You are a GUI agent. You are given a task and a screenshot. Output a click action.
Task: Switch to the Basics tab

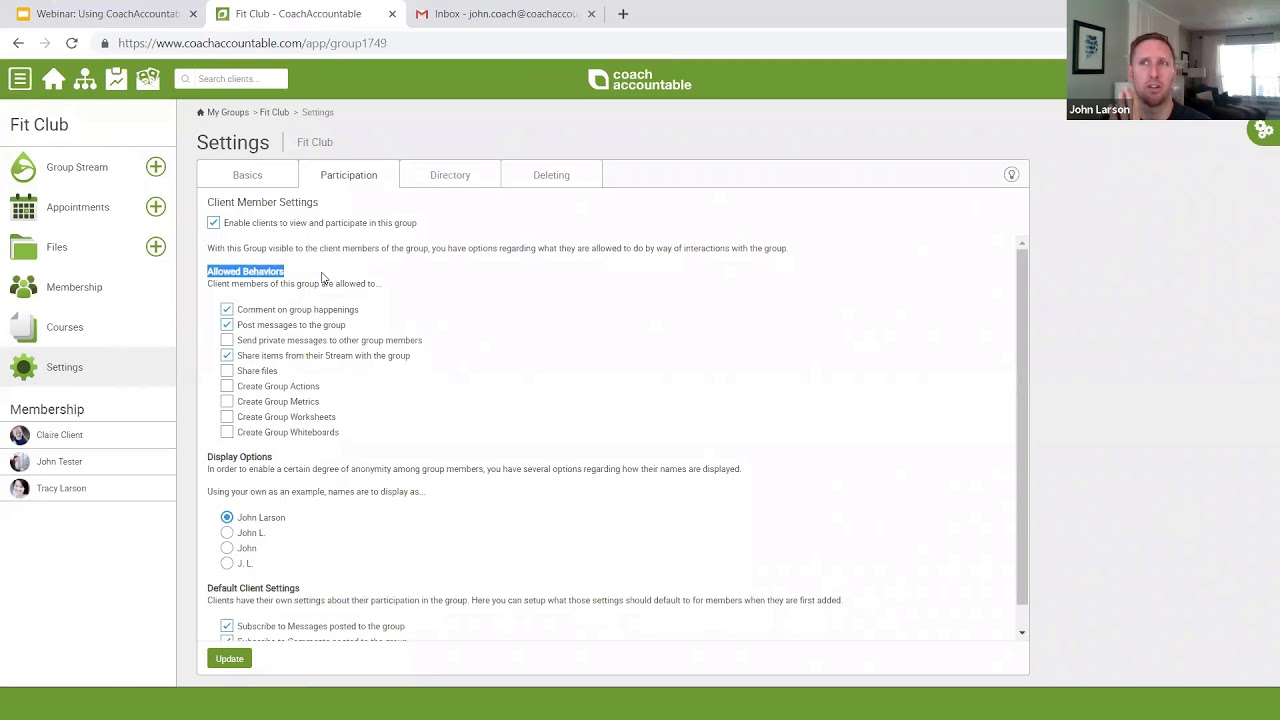247,175
